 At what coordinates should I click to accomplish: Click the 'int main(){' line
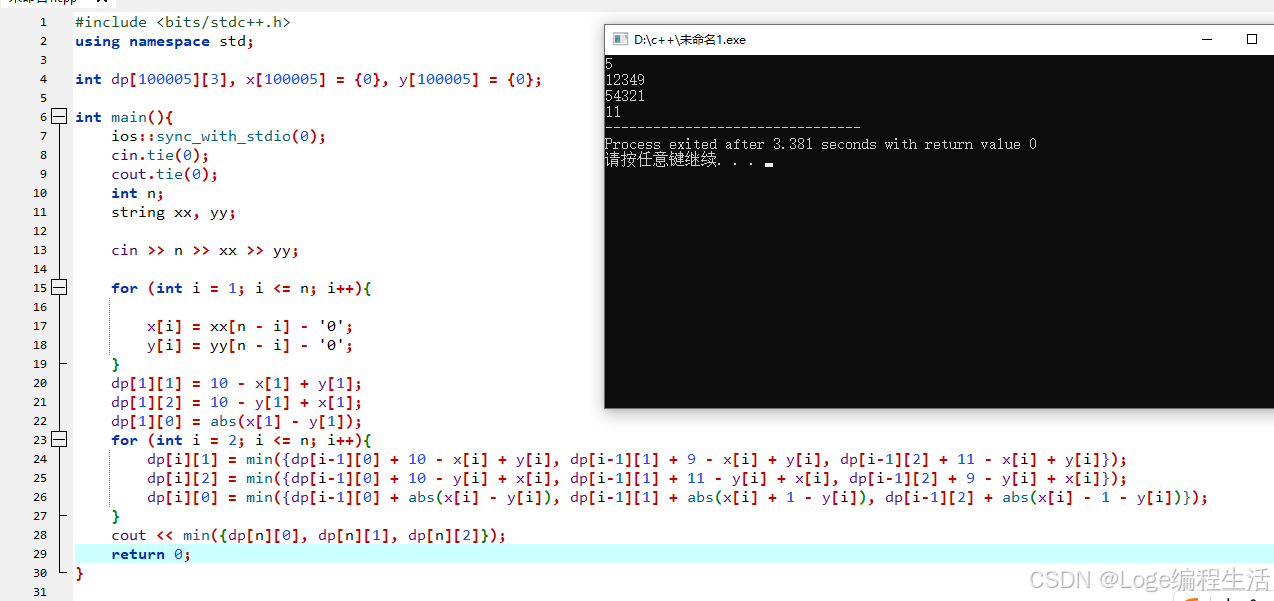124,117
